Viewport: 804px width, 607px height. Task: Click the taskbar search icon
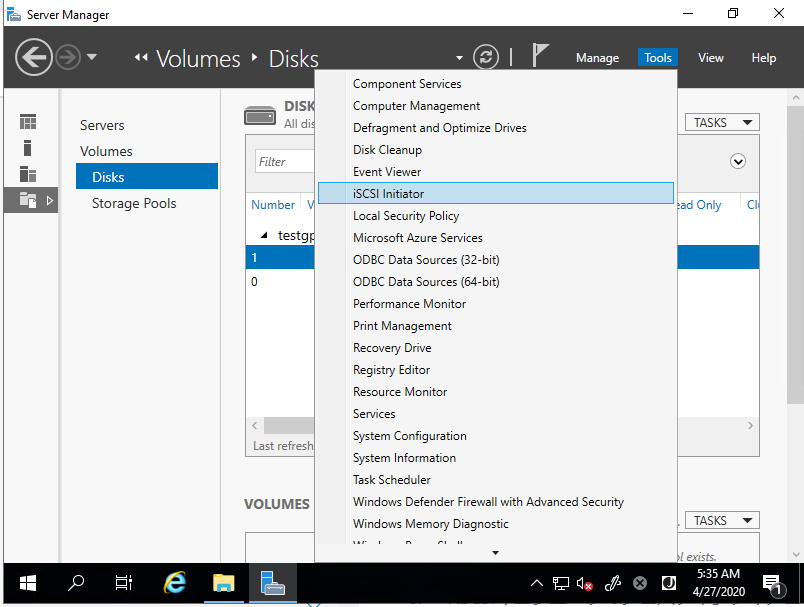tap(76, 583)
